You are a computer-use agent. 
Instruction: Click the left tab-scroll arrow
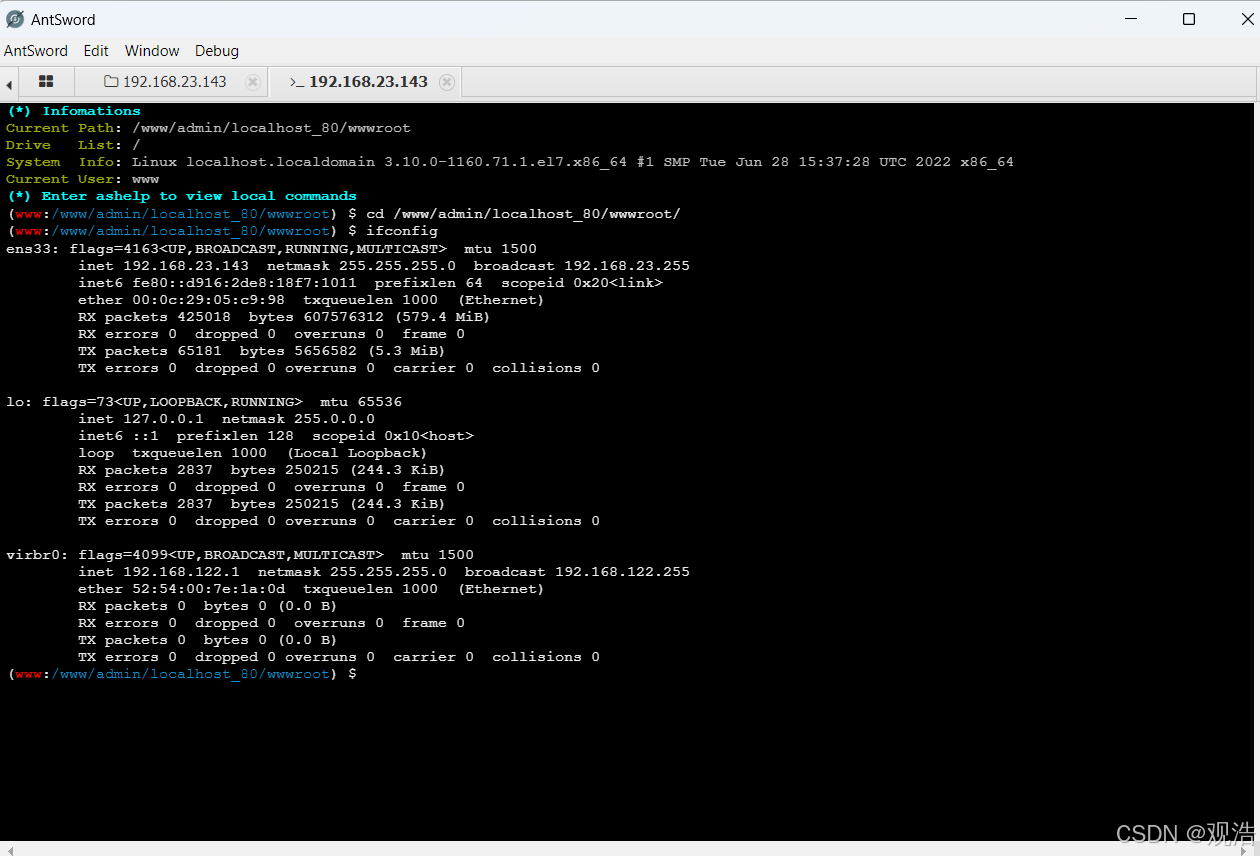click(9, 84)
